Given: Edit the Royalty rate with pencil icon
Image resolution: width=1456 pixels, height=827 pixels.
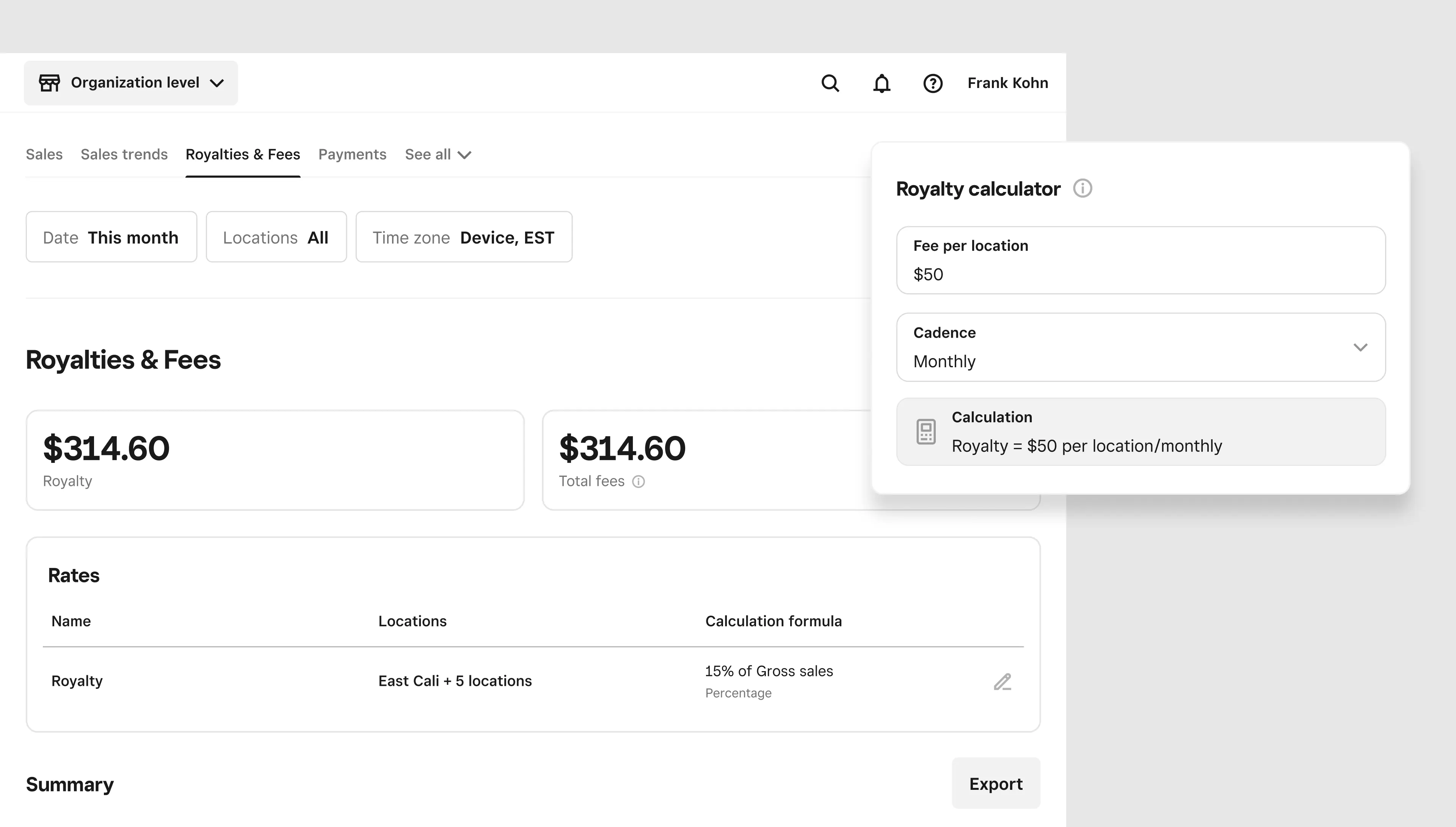Looking at the screenshot, I should [x=1003, y=682].
